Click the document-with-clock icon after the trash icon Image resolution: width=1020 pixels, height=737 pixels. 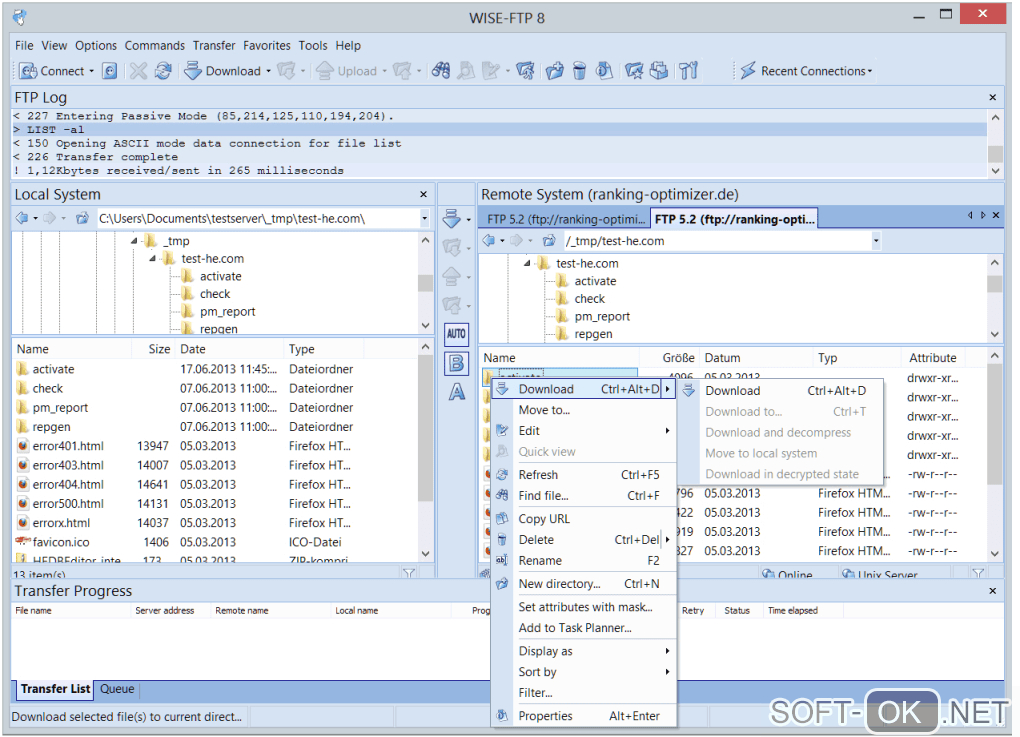tap(604, 70)
